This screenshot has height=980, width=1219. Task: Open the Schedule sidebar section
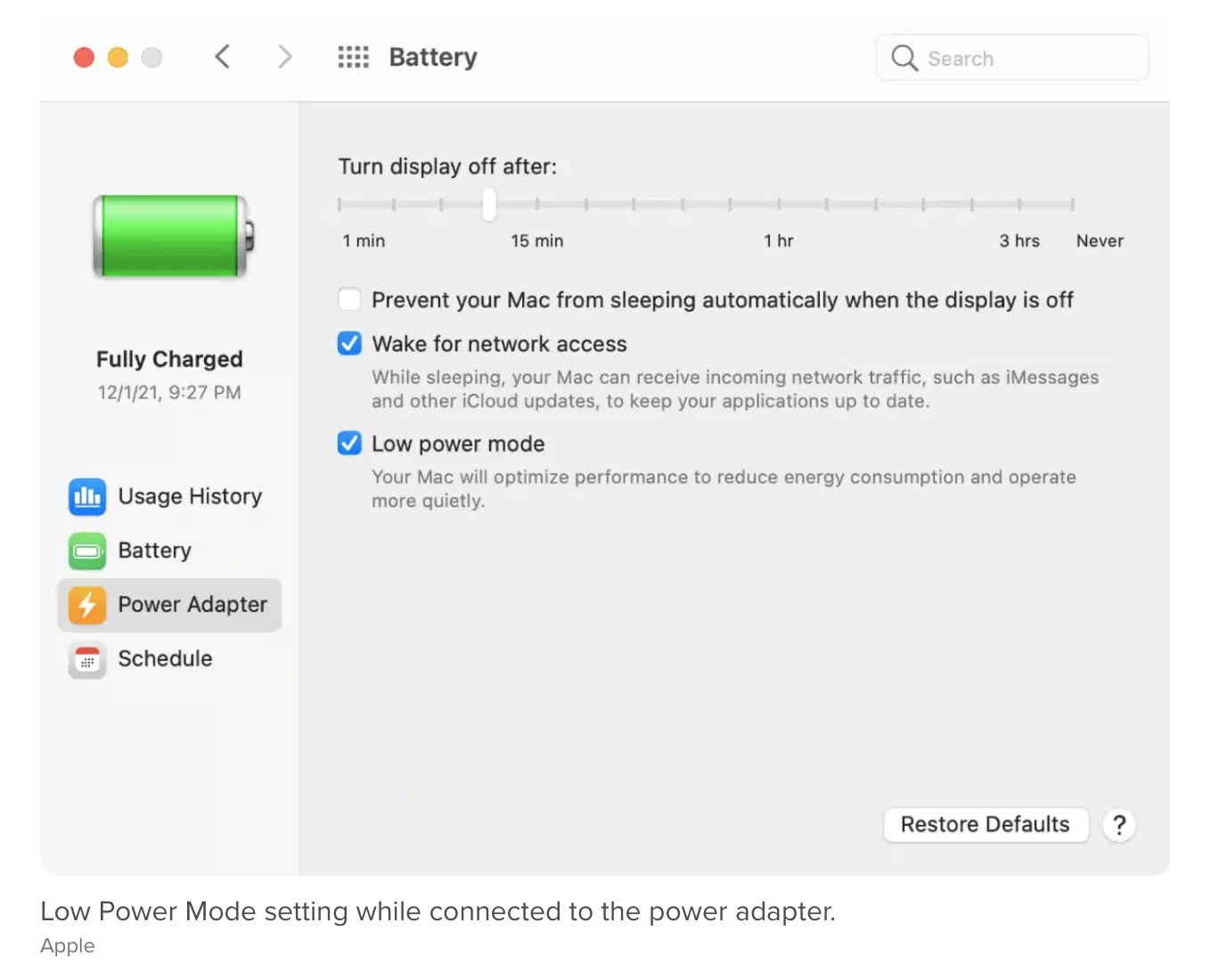tap(166, 659)
